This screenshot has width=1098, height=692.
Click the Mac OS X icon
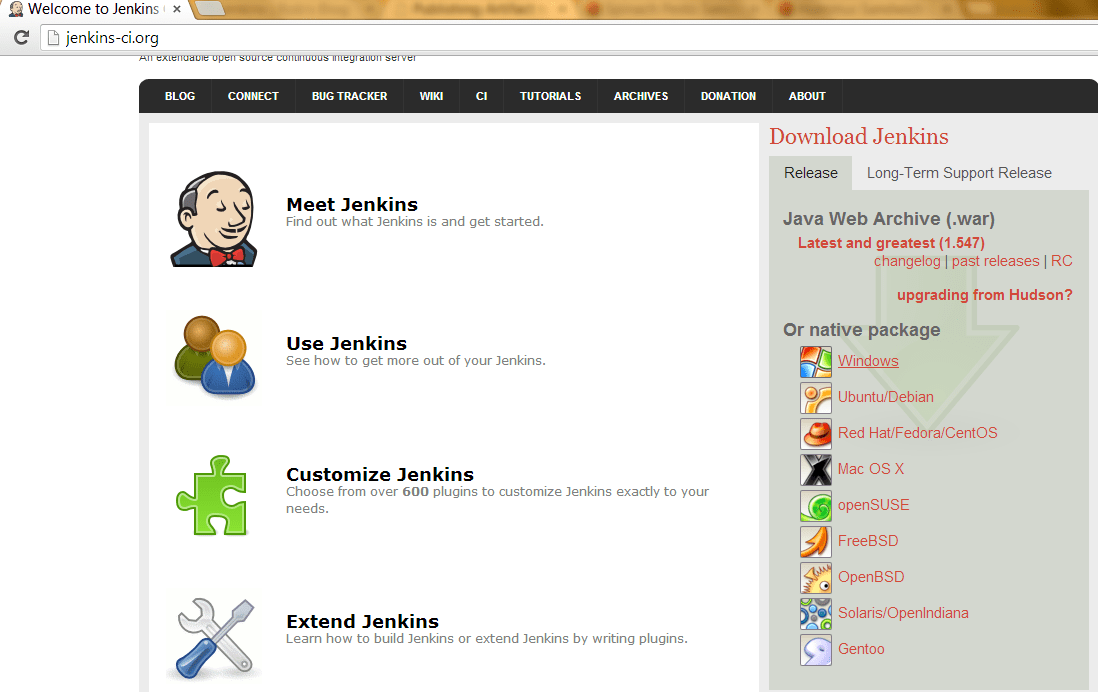point(816,469)
